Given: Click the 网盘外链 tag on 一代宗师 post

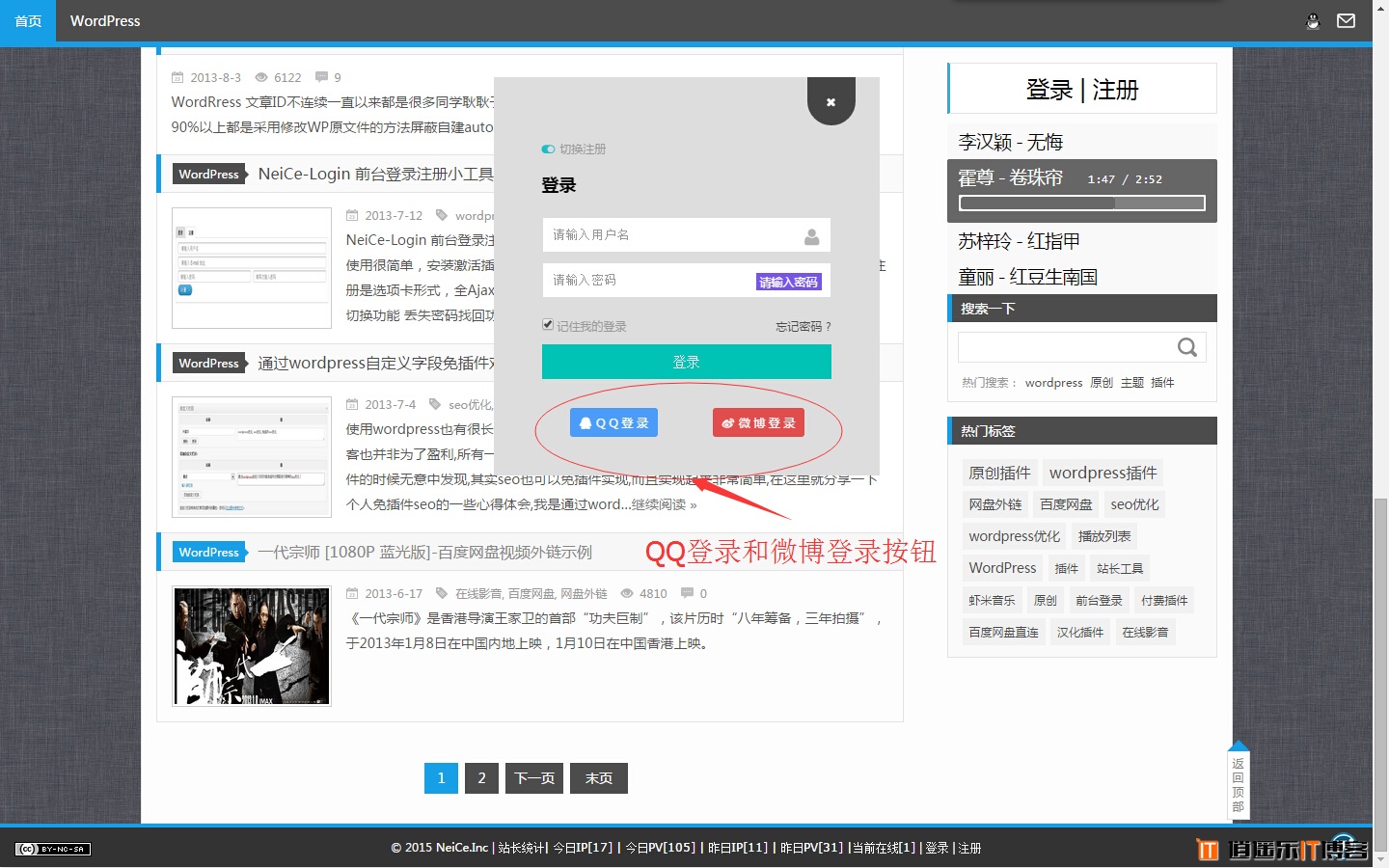Looking at the screenshot, I should point(584,594).
